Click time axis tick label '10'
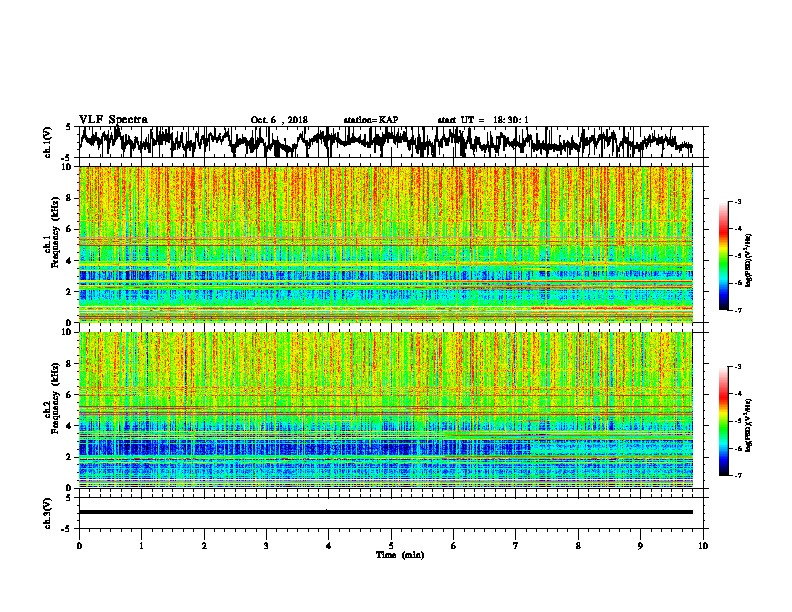The width and height of the screenshot is (792, 612). coord(703,546)
